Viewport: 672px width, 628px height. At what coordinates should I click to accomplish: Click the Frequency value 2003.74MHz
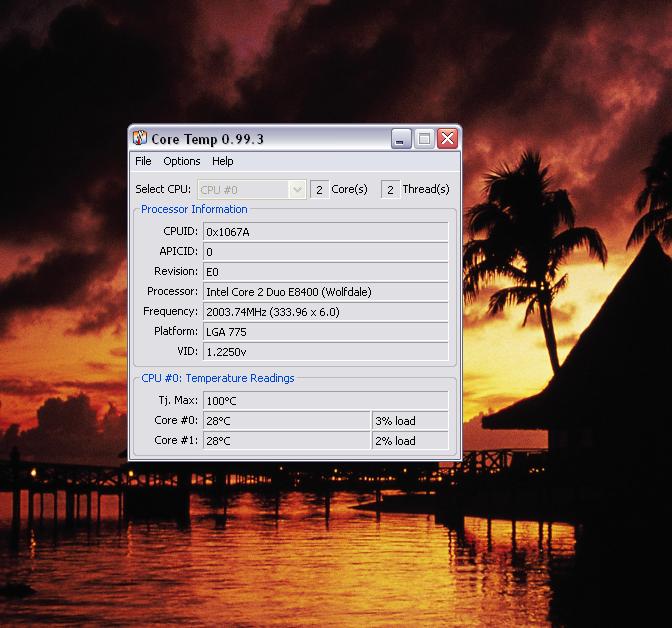(326, 312)
